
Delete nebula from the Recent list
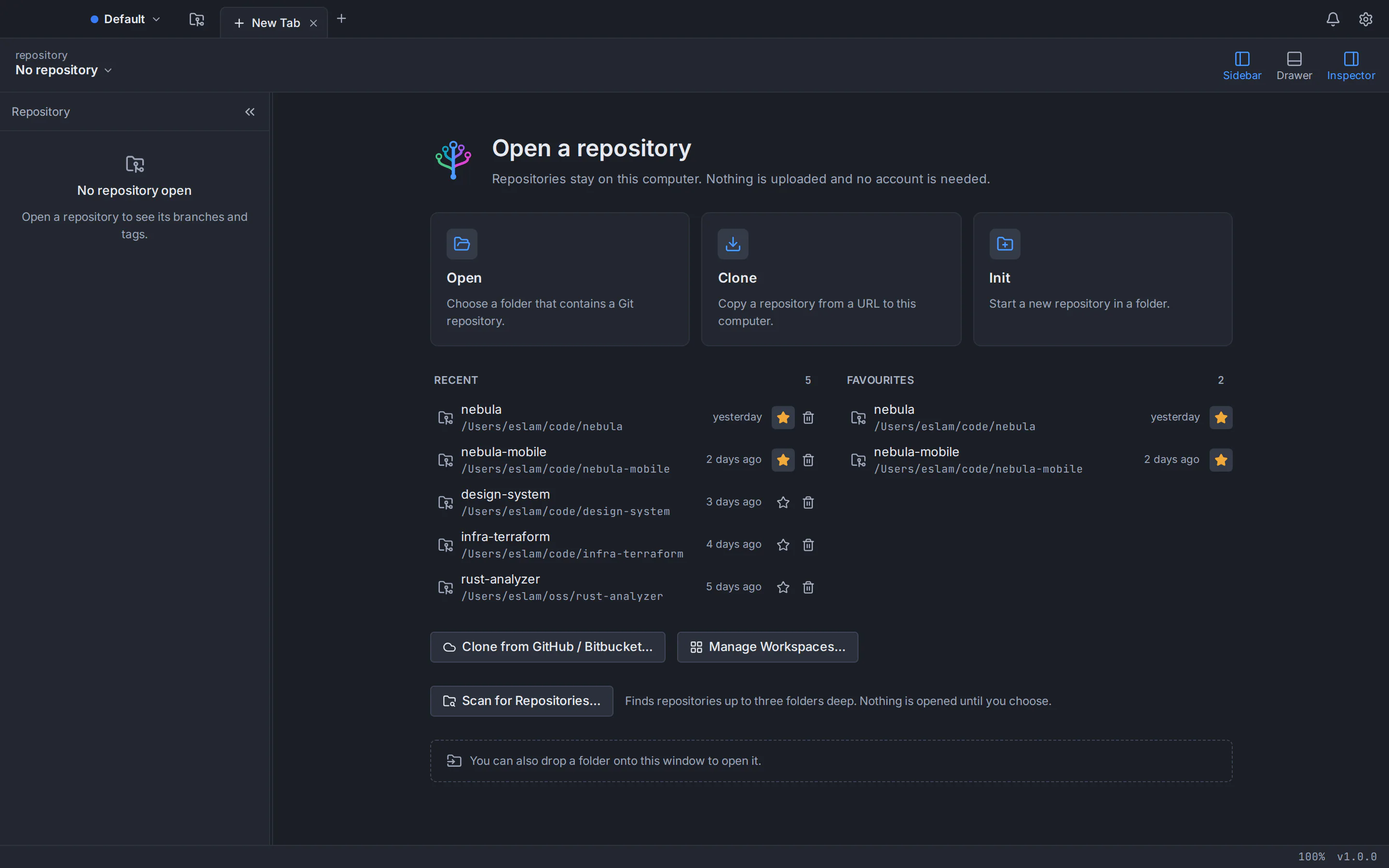808,417
